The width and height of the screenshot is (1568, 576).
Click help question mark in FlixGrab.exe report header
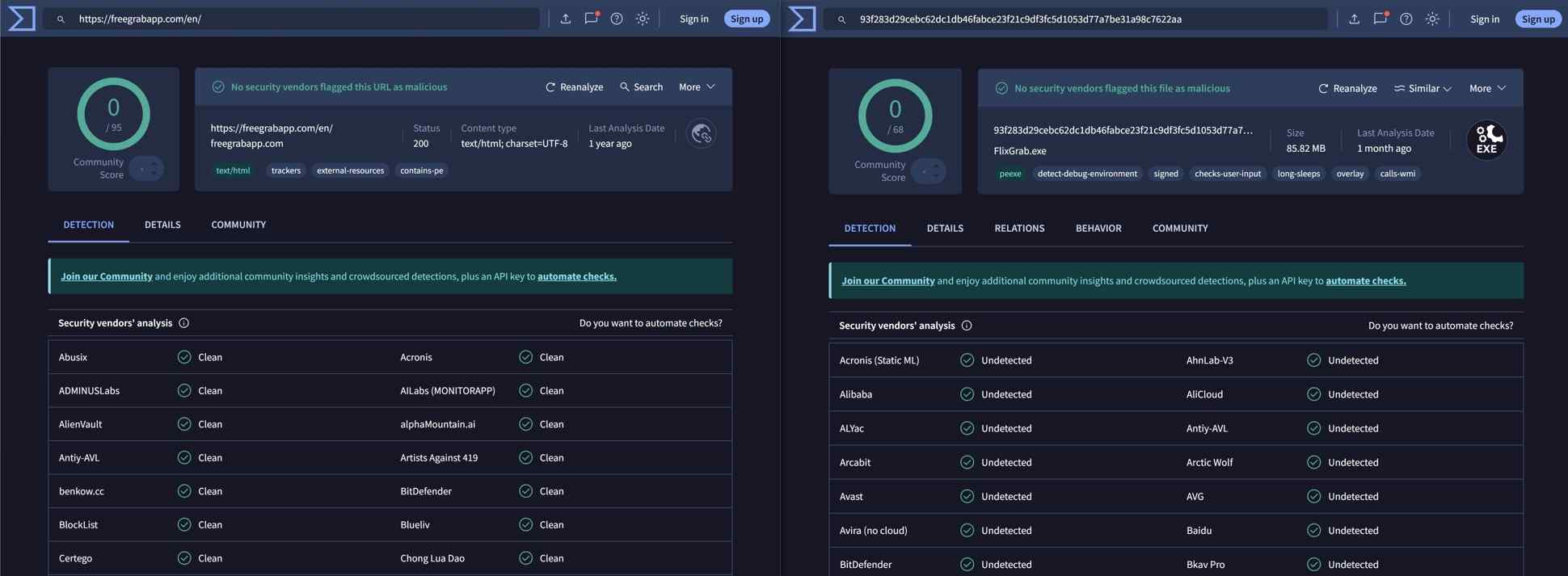(1406, 19)
